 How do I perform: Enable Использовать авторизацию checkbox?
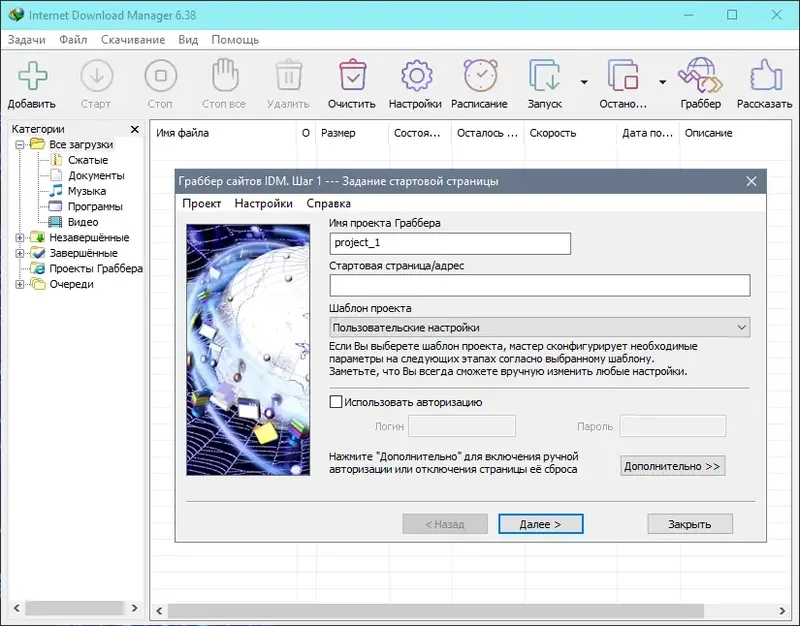pos(337,403)
